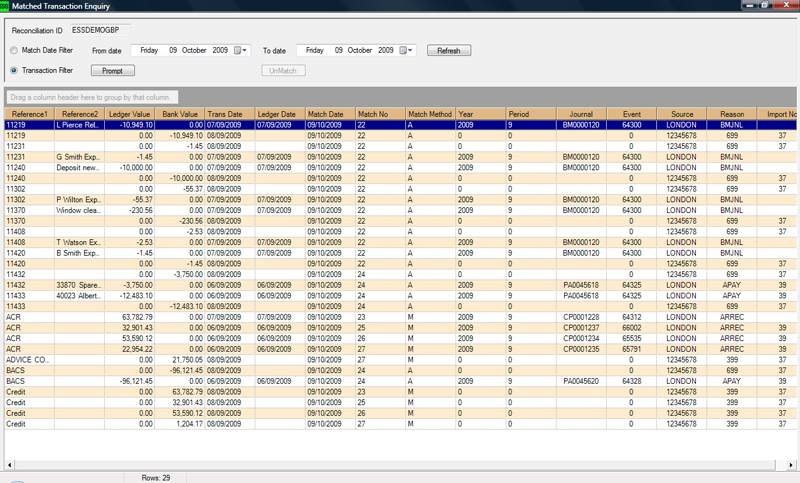
Task: Sort by the Ledger Value column header
Action: pos(129,114)
